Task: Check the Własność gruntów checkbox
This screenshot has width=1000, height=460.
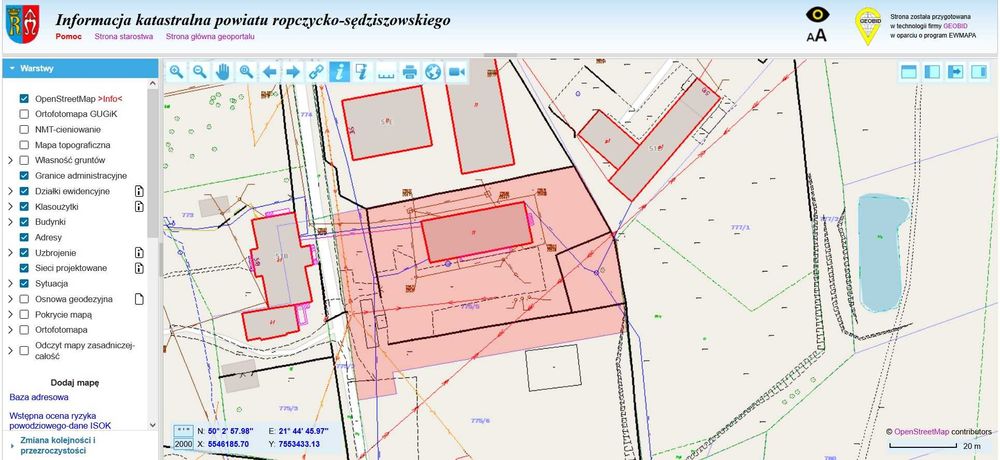Action: click(24, 160)
